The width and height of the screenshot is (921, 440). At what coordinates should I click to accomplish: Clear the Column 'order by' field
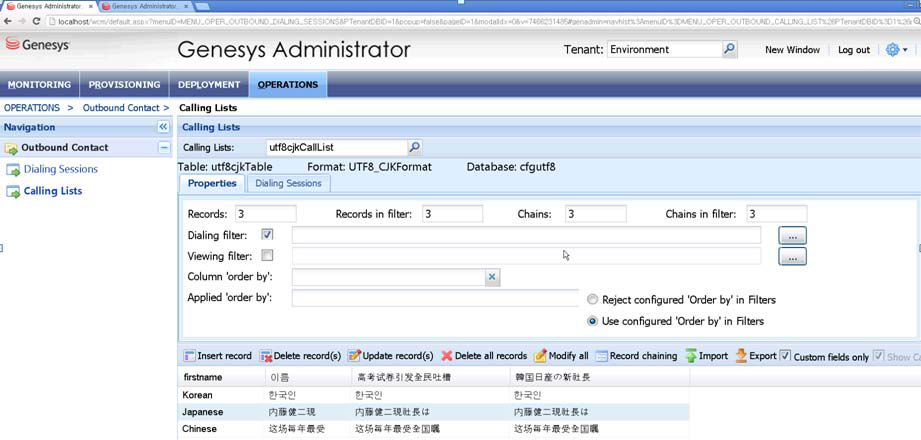(492, 277)
